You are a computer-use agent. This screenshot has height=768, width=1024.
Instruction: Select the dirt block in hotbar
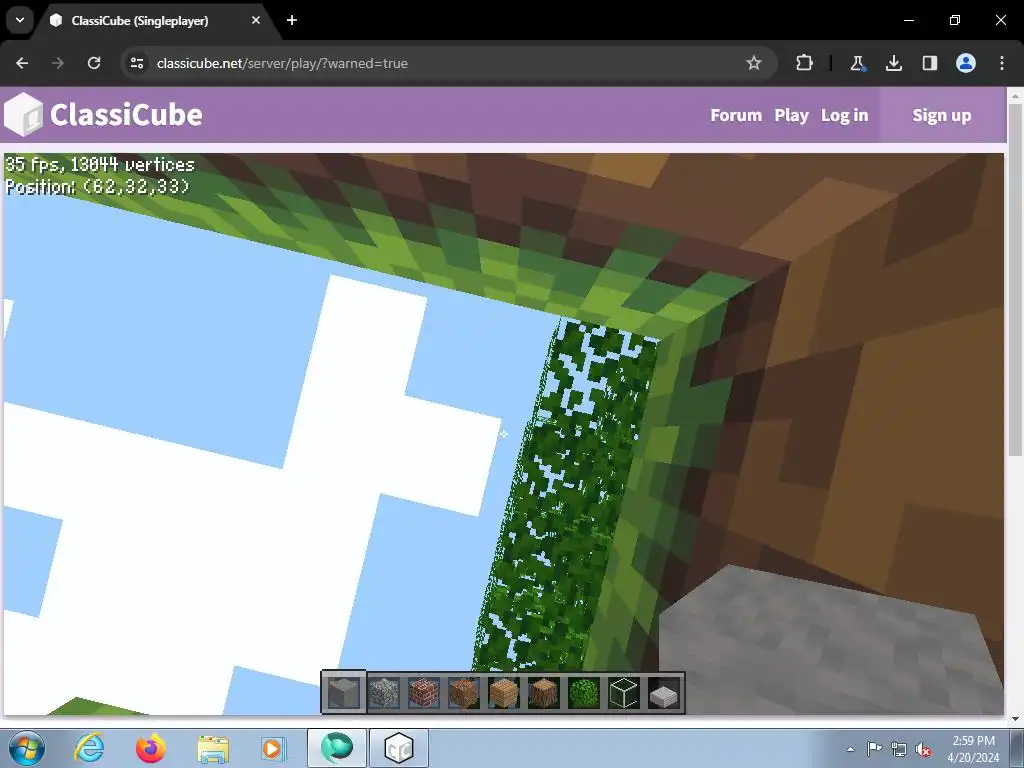click(464, 692)
